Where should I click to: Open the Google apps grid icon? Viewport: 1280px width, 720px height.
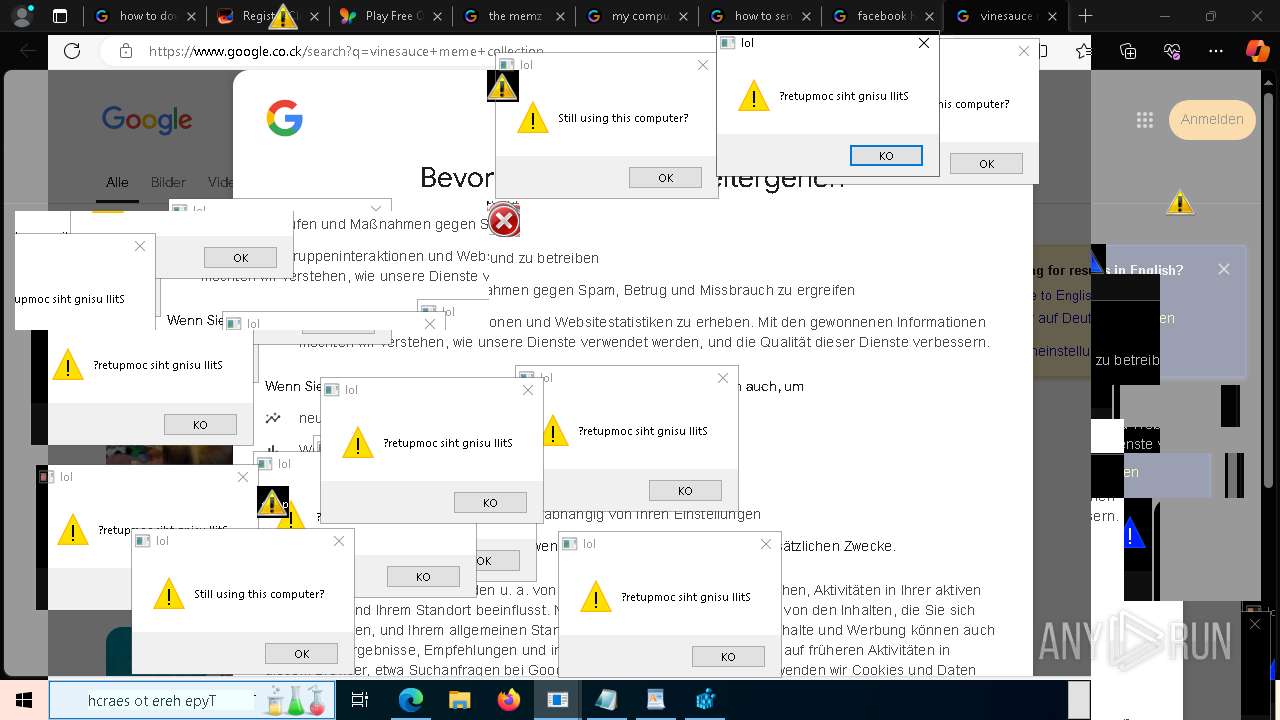(1145, 120)
